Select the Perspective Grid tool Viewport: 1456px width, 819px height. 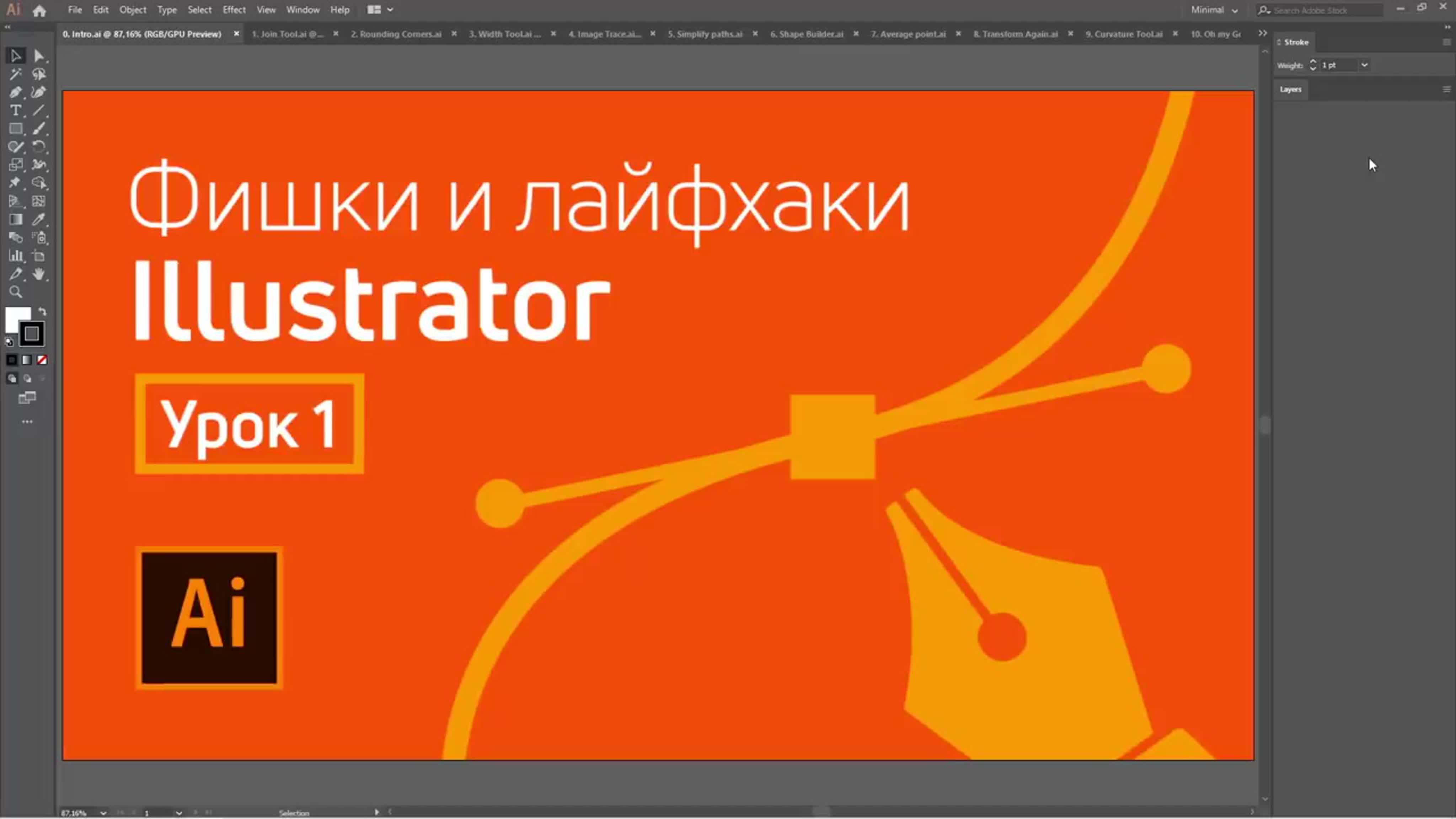tap(15, 201)
